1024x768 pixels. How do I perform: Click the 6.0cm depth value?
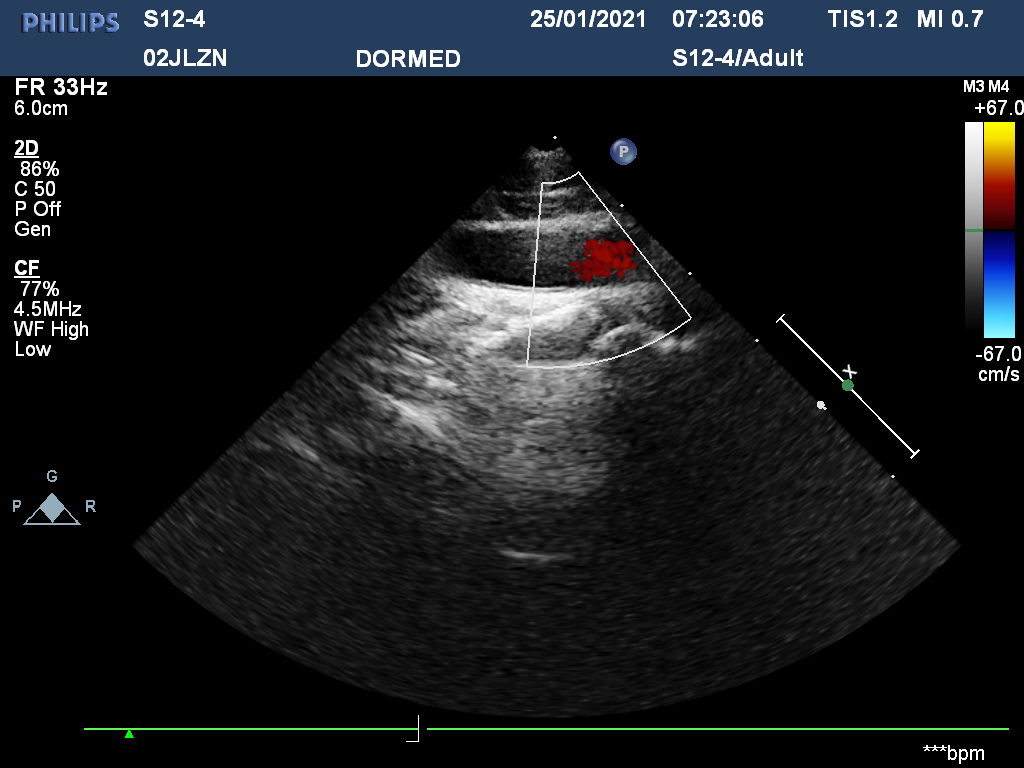(42, 108)
